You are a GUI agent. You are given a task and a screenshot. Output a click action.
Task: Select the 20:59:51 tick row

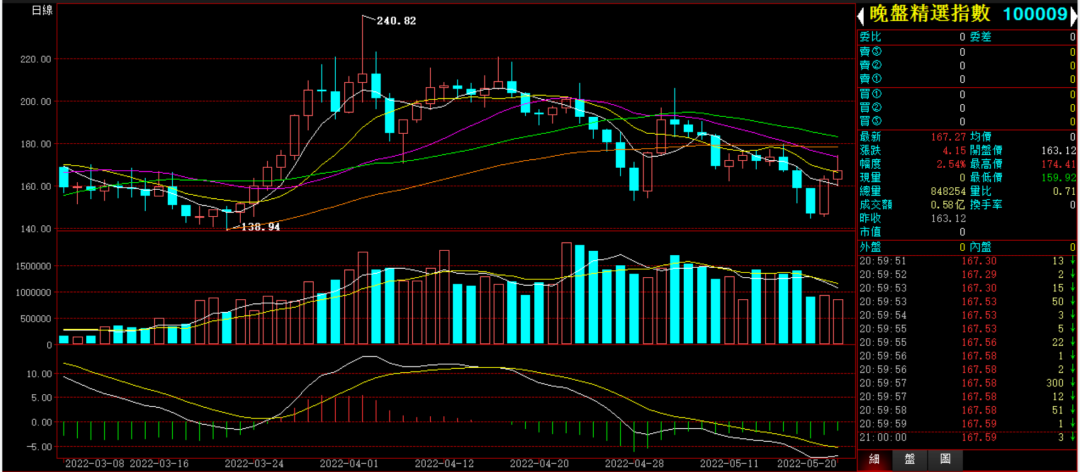[967, 261]
